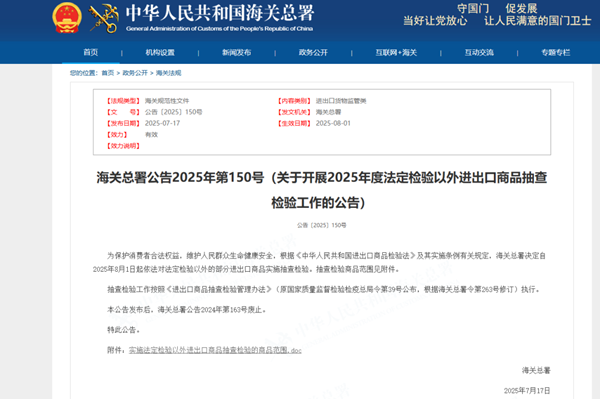Screen dimensions: 600x399
Task: Download the attachment 商品范围.doc link
Action: tap(215, 350)
